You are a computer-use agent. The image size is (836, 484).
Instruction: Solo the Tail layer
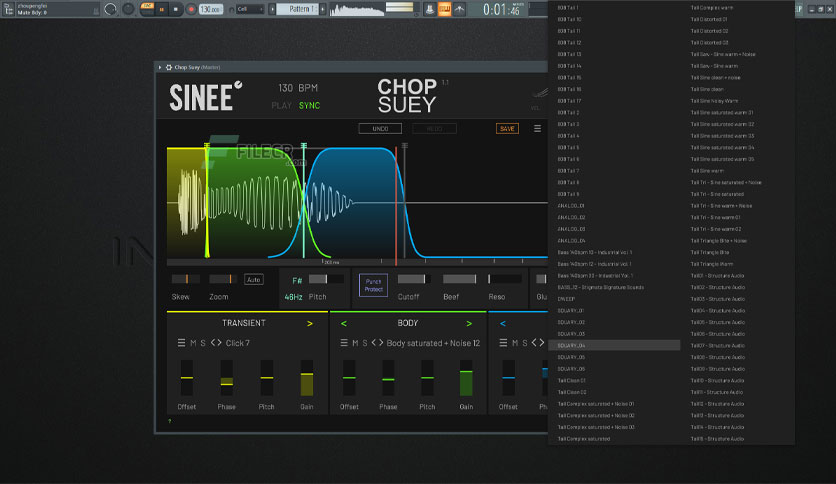coord(525,343)
